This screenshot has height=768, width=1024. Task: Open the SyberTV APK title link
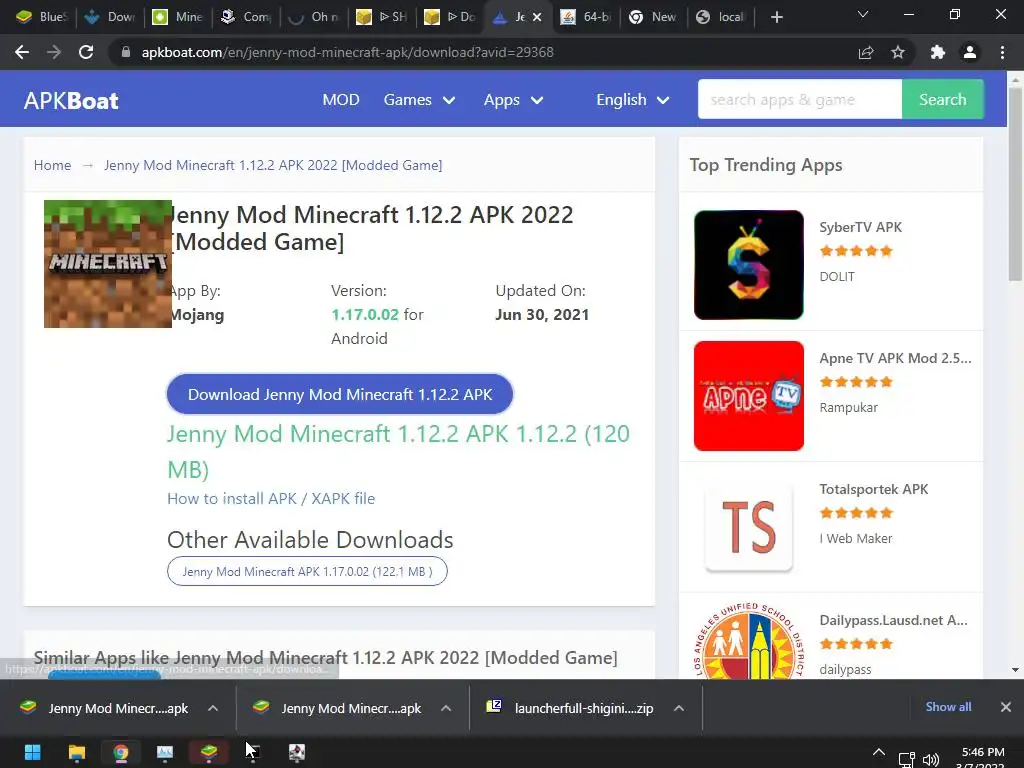tap(860, 227)
